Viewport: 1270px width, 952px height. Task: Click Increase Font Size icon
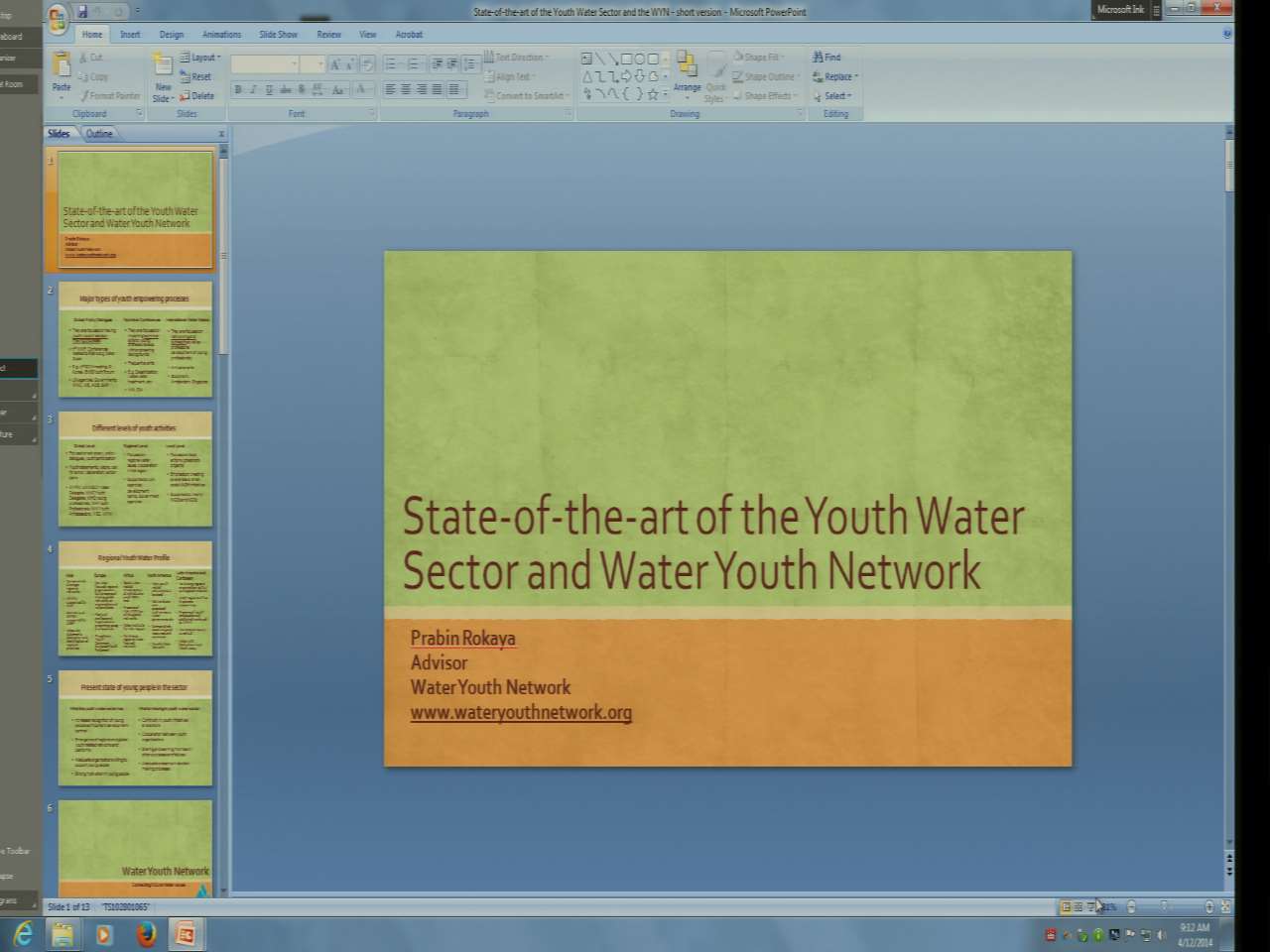pyautogui.click(x=335, y=64)
